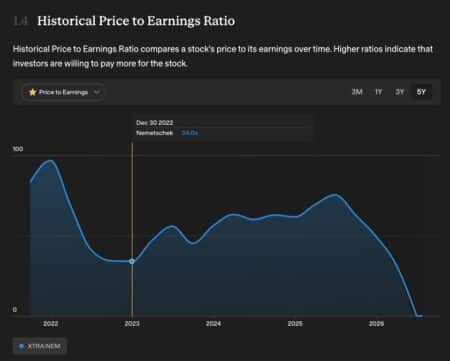
Task: Choose the 3Y time range
Action: click(x=399, y=92)
